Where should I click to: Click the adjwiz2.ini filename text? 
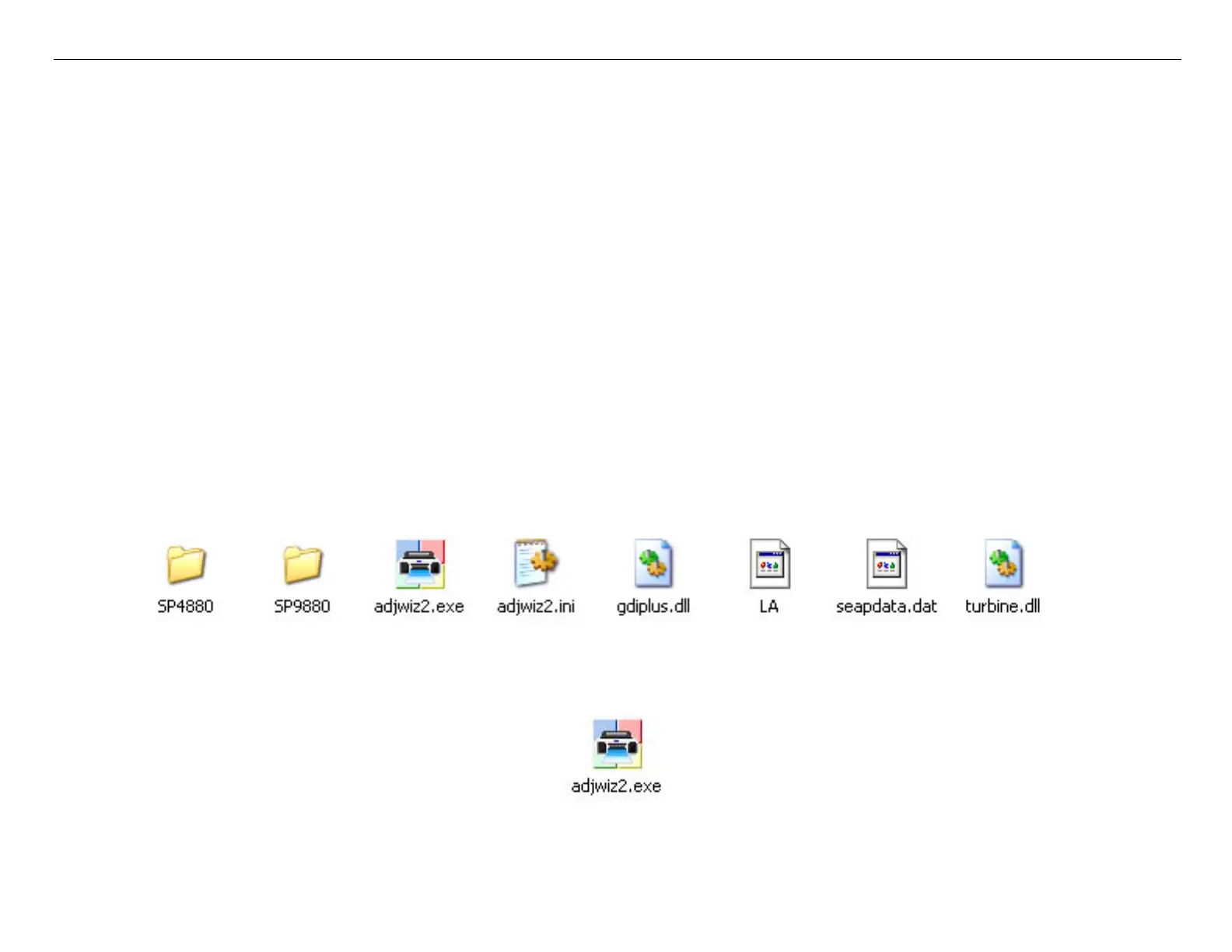(535, 607)
